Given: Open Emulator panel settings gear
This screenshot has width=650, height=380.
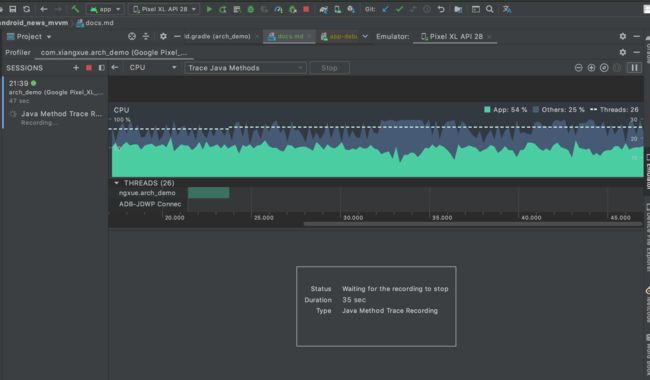Looking at the screenshot, I should tap(623, 36).
